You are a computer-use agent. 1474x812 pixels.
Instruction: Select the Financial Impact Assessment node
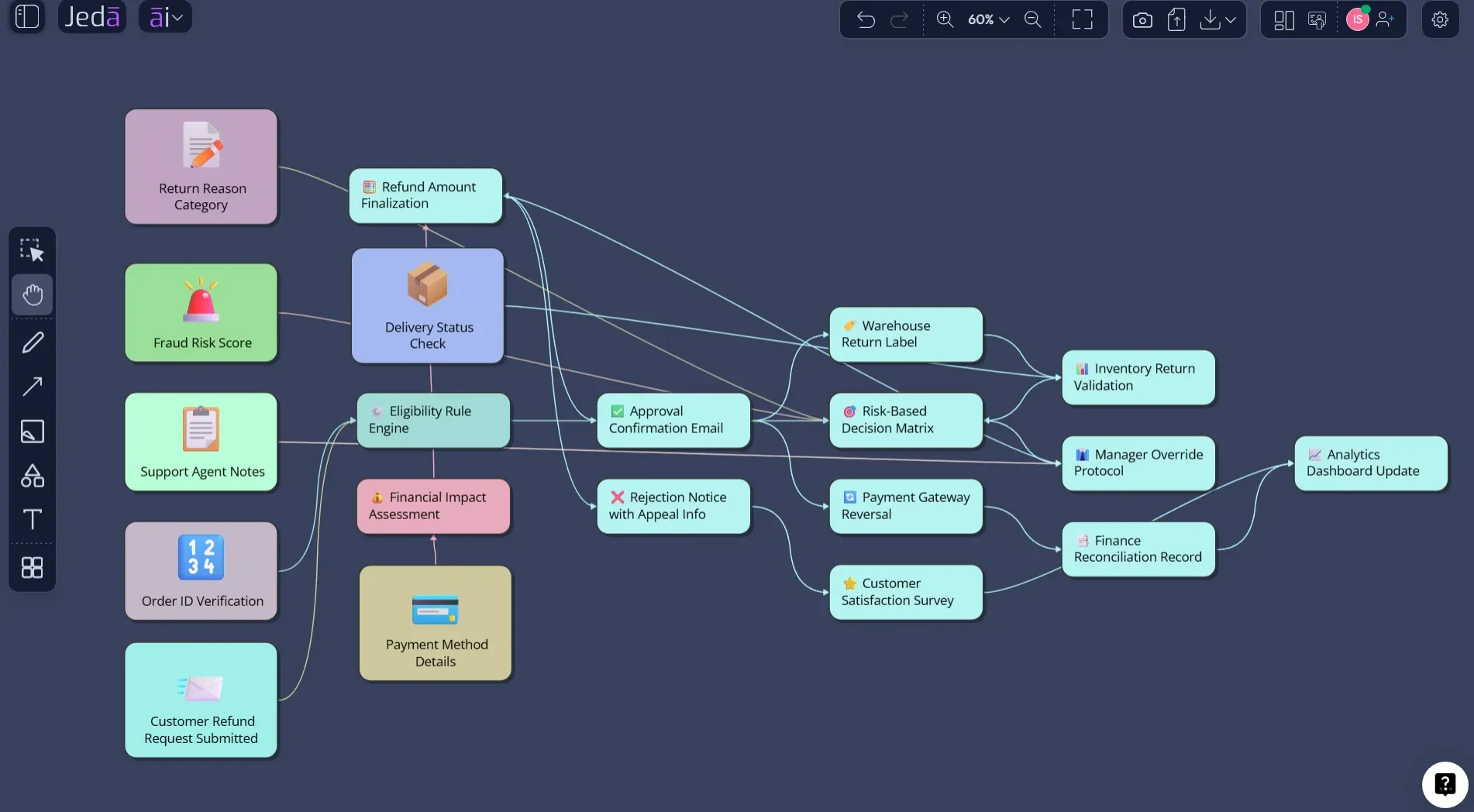pos(433,506)
